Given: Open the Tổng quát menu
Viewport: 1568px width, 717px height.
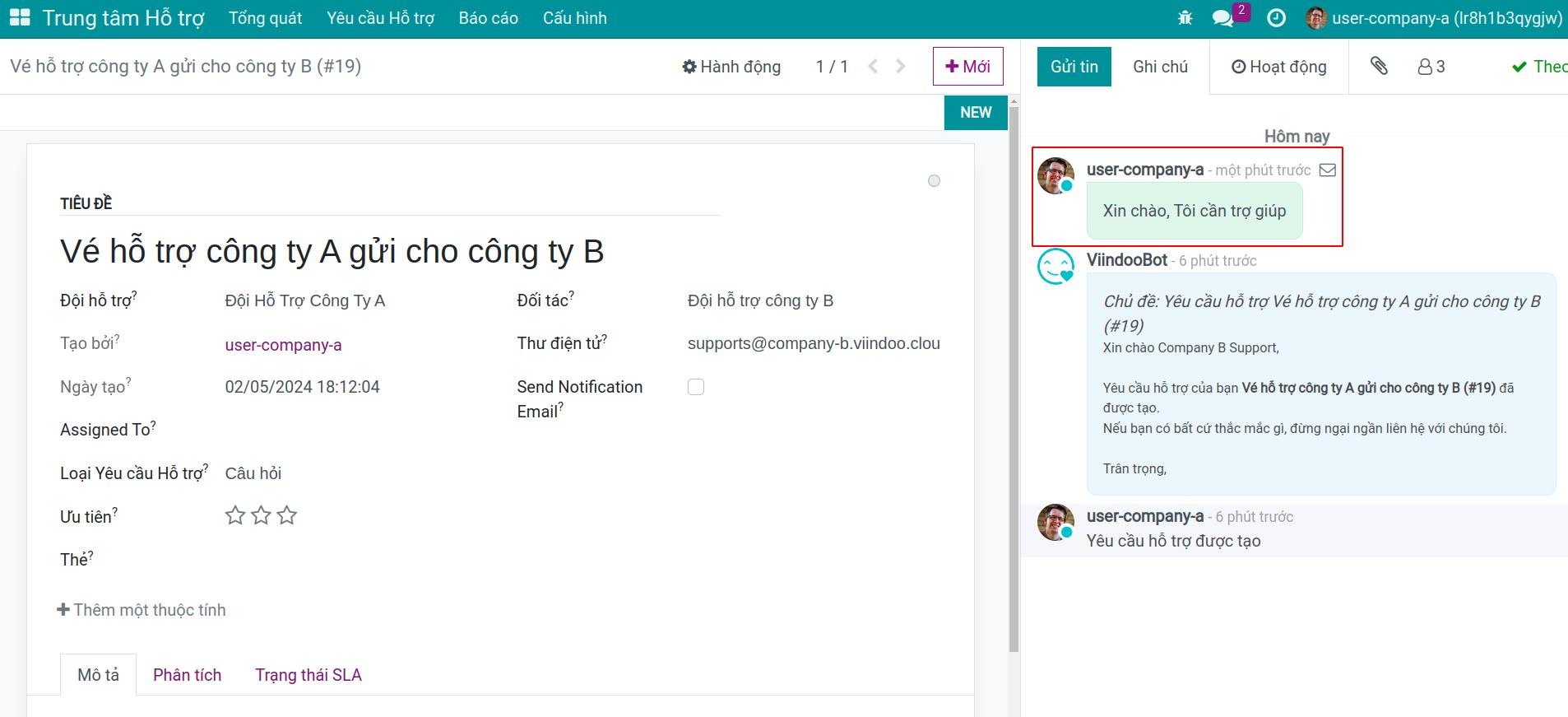Looking at the screenshot, I should tap(265, 18).
